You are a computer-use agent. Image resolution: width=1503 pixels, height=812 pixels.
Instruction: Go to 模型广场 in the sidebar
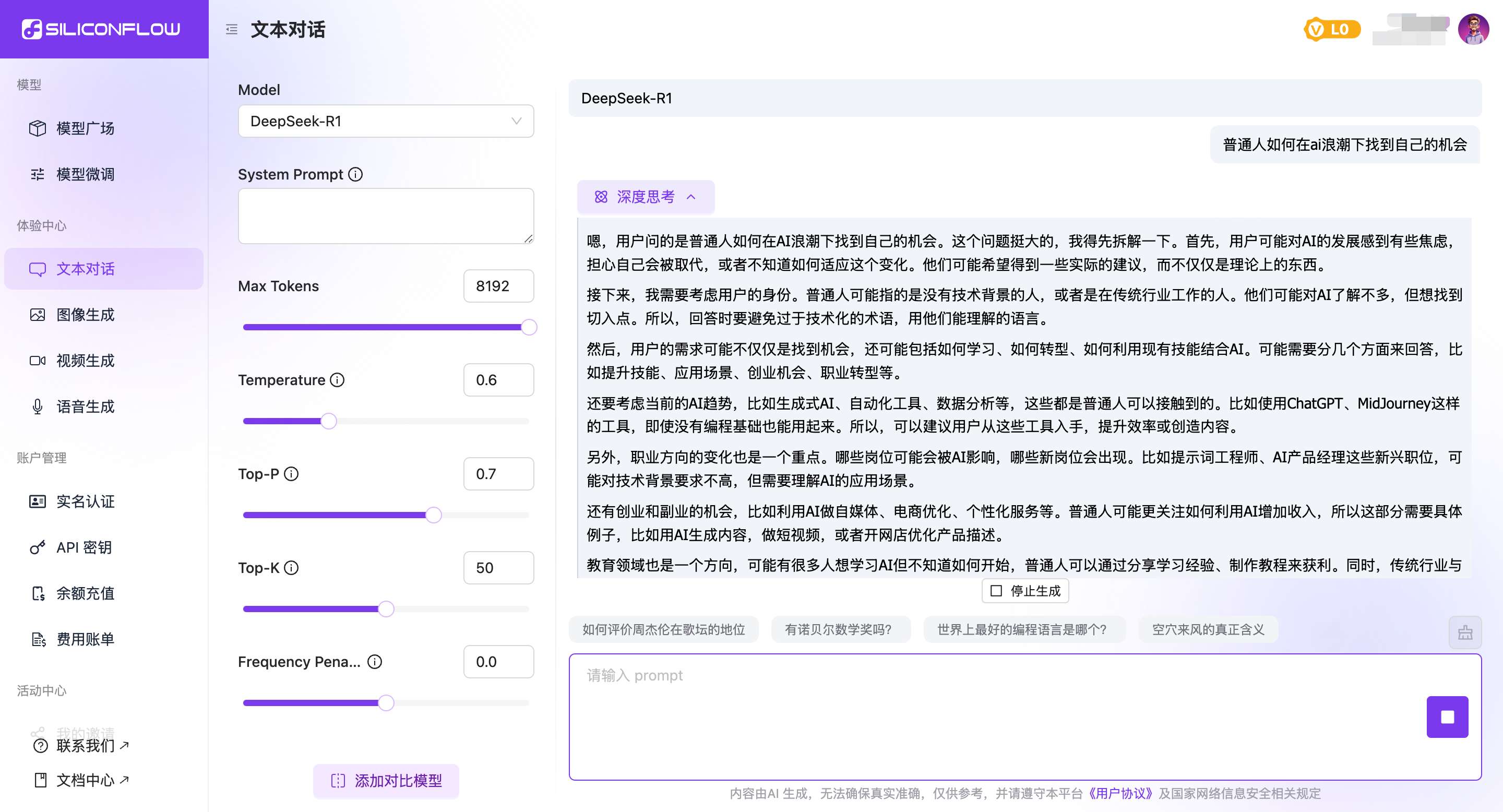[85, 128]
